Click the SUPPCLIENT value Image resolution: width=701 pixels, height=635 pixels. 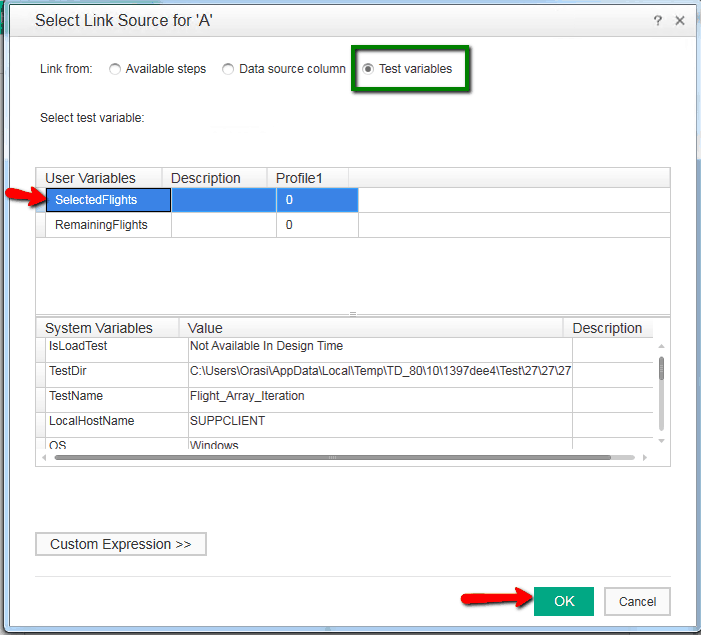point(380,425)
